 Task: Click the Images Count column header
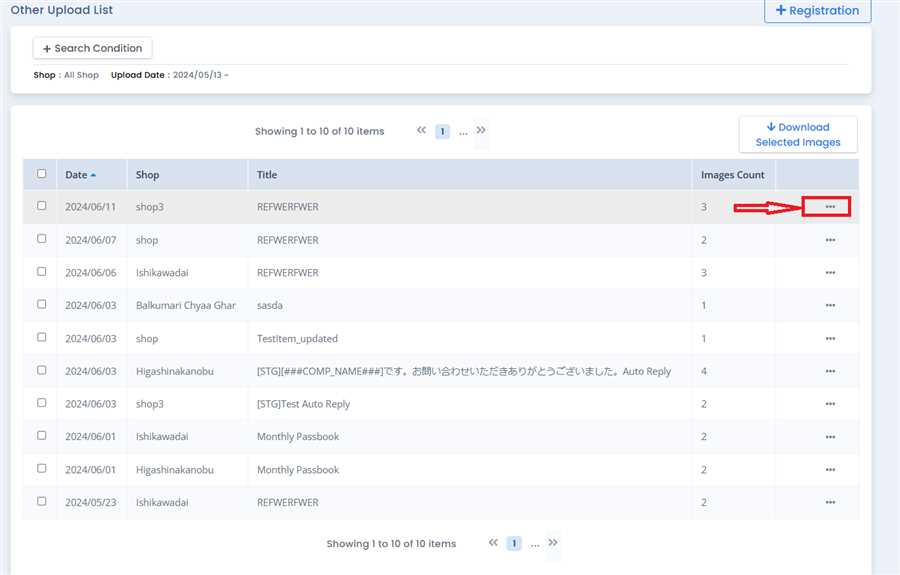click(x=732, y=175)
